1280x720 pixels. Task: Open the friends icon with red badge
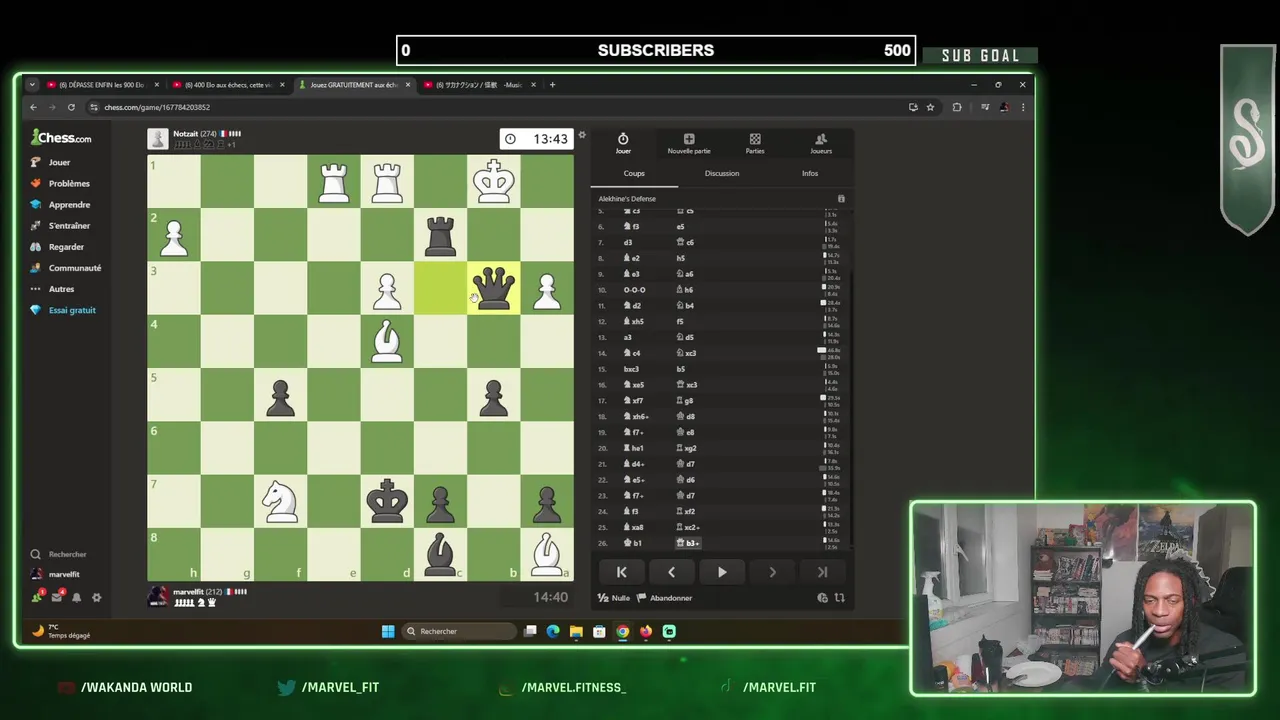37,597
